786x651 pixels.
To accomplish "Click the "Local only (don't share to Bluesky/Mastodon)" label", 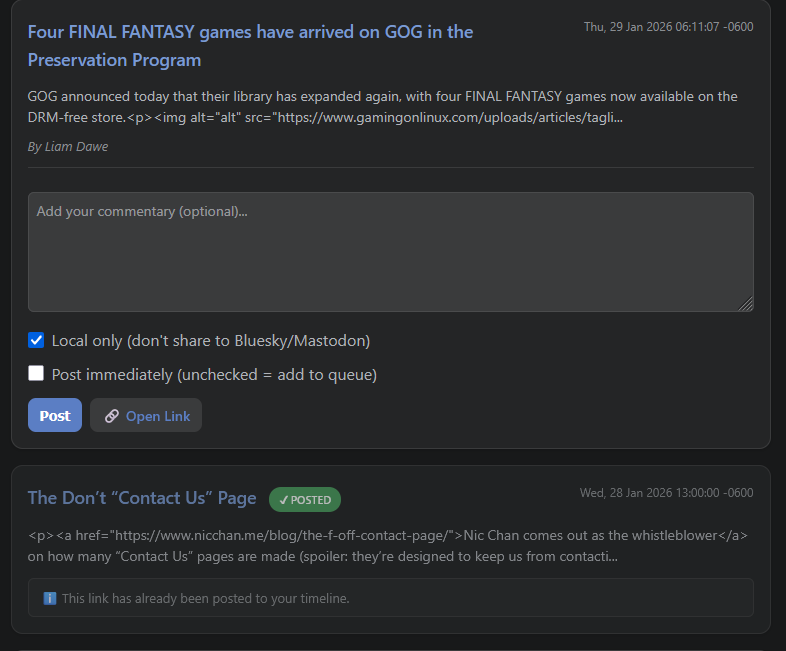I will point(211,341).
